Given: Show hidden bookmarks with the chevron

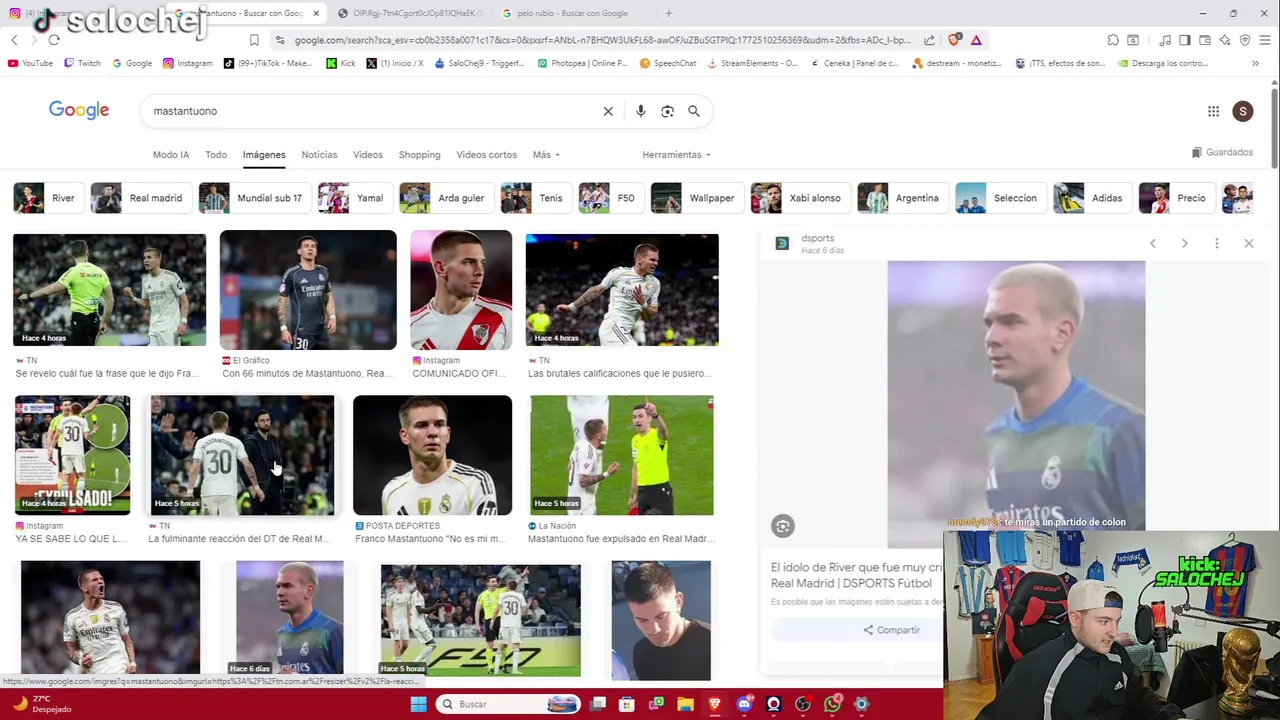Looking at the screenshot, I should click(1255, 63).
